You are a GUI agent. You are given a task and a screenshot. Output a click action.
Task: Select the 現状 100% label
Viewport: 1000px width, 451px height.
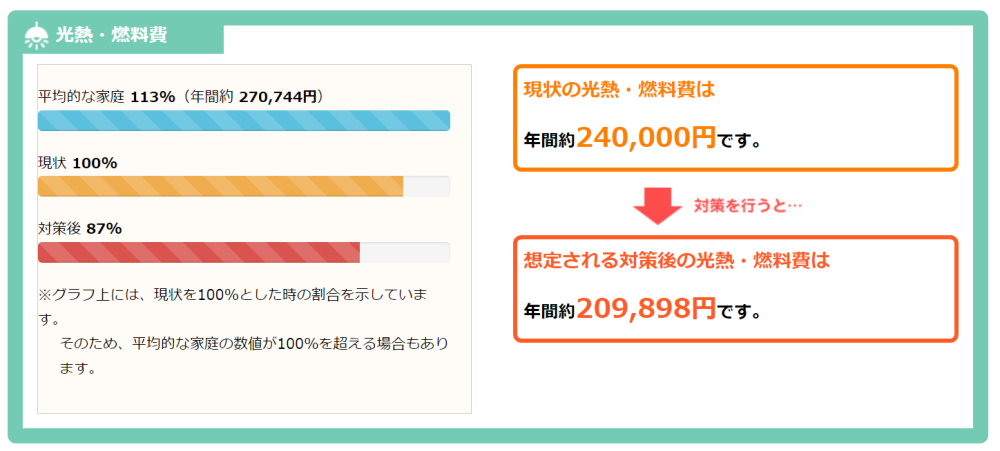tap(78, 162)
